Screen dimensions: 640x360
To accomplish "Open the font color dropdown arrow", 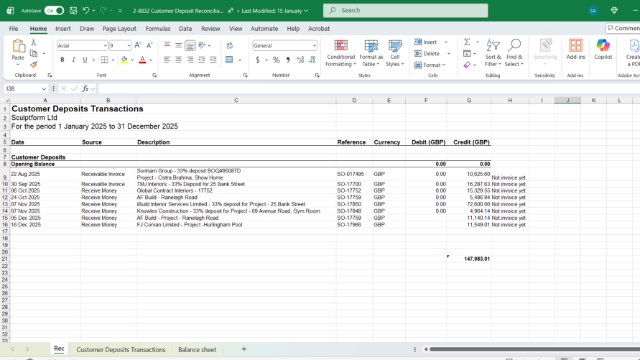I will tap(151, 60).
